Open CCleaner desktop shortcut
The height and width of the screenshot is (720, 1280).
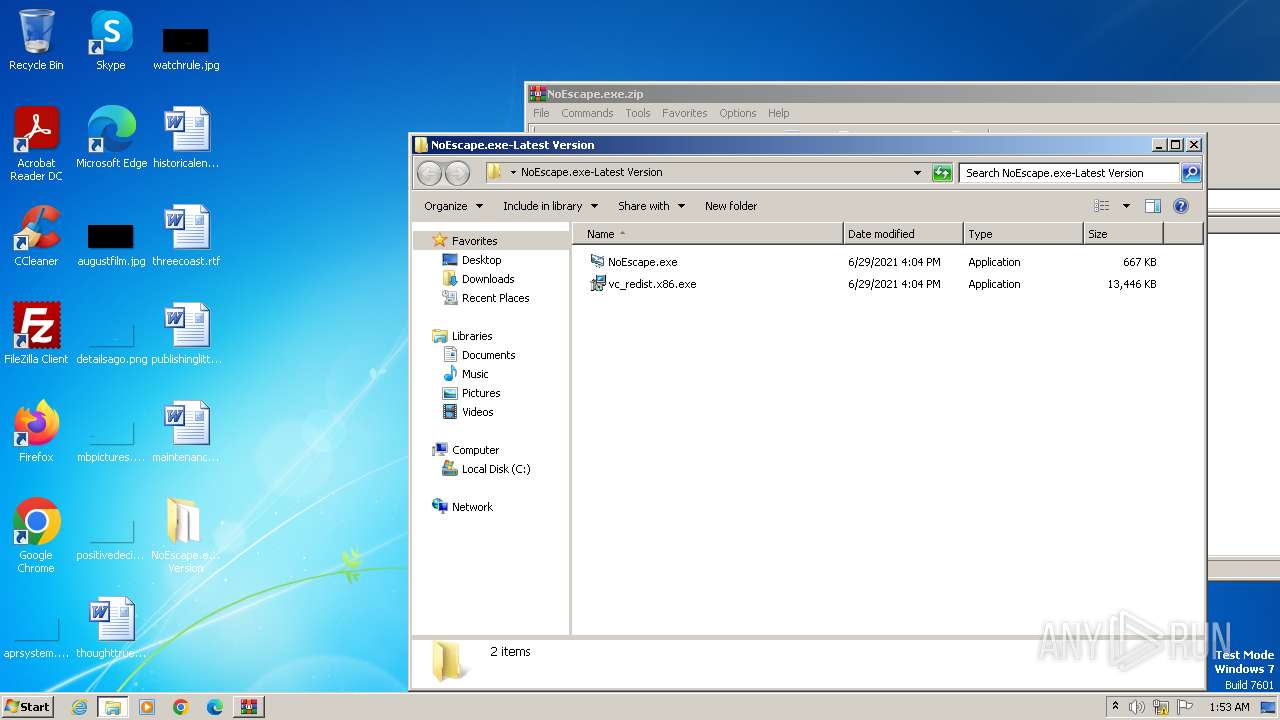[36, 236]
